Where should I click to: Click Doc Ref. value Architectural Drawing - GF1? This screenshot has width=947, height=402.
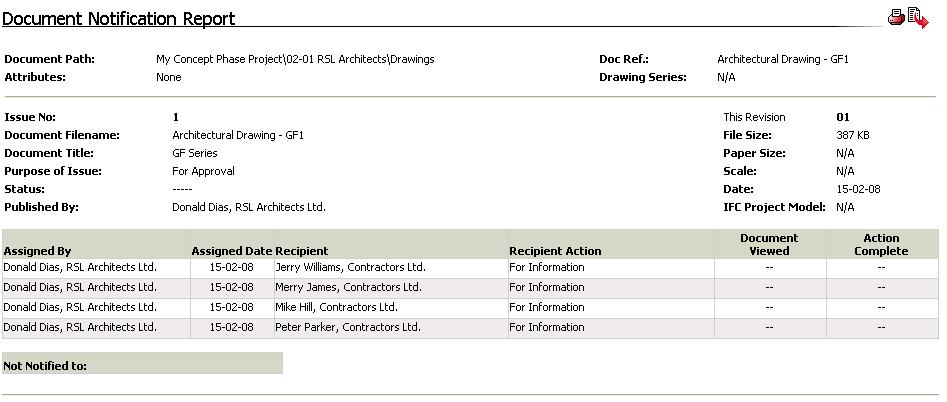tap(783, 59)
